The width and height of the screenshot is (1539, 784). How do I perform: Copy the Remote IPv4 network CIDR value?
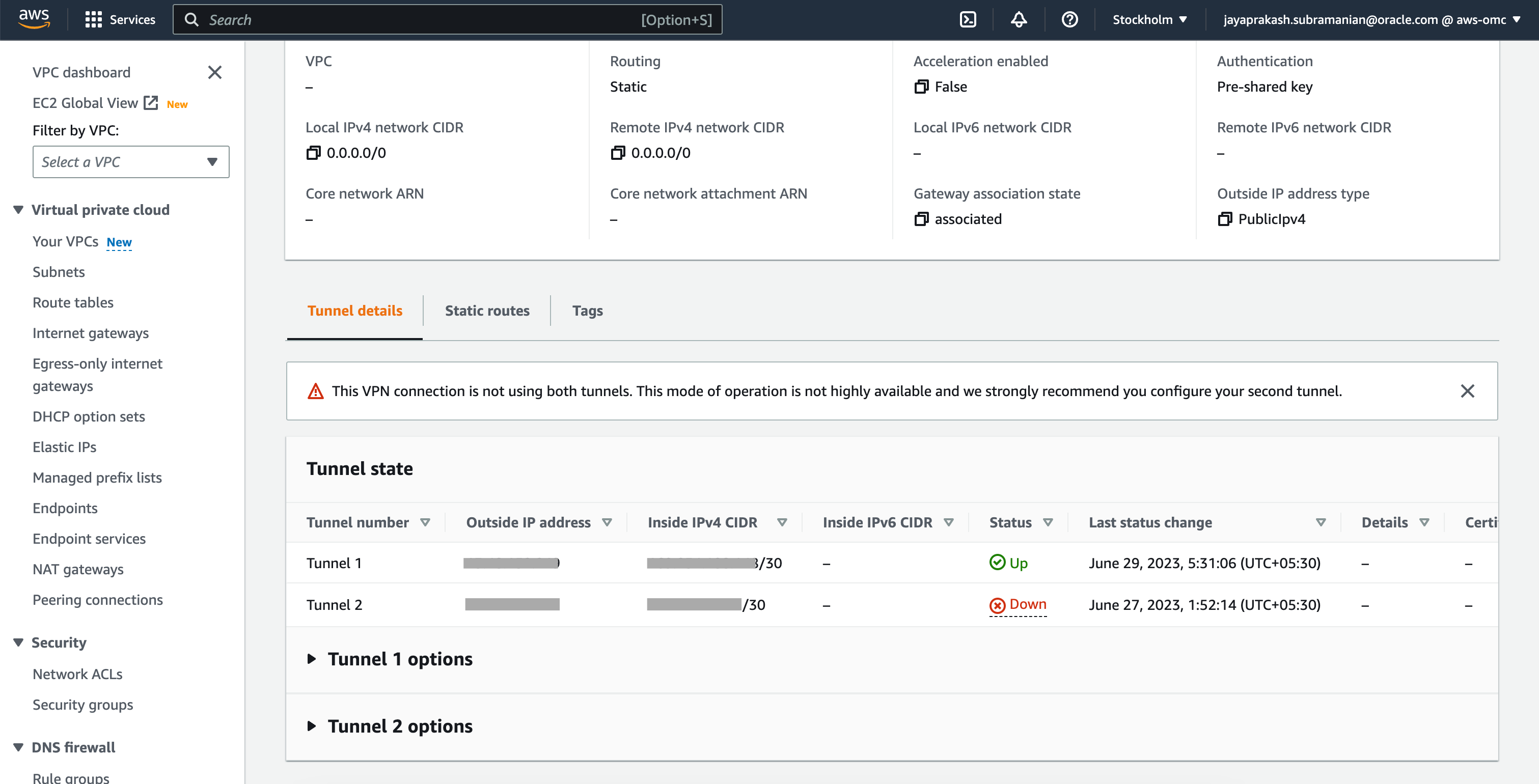(617, 152)
